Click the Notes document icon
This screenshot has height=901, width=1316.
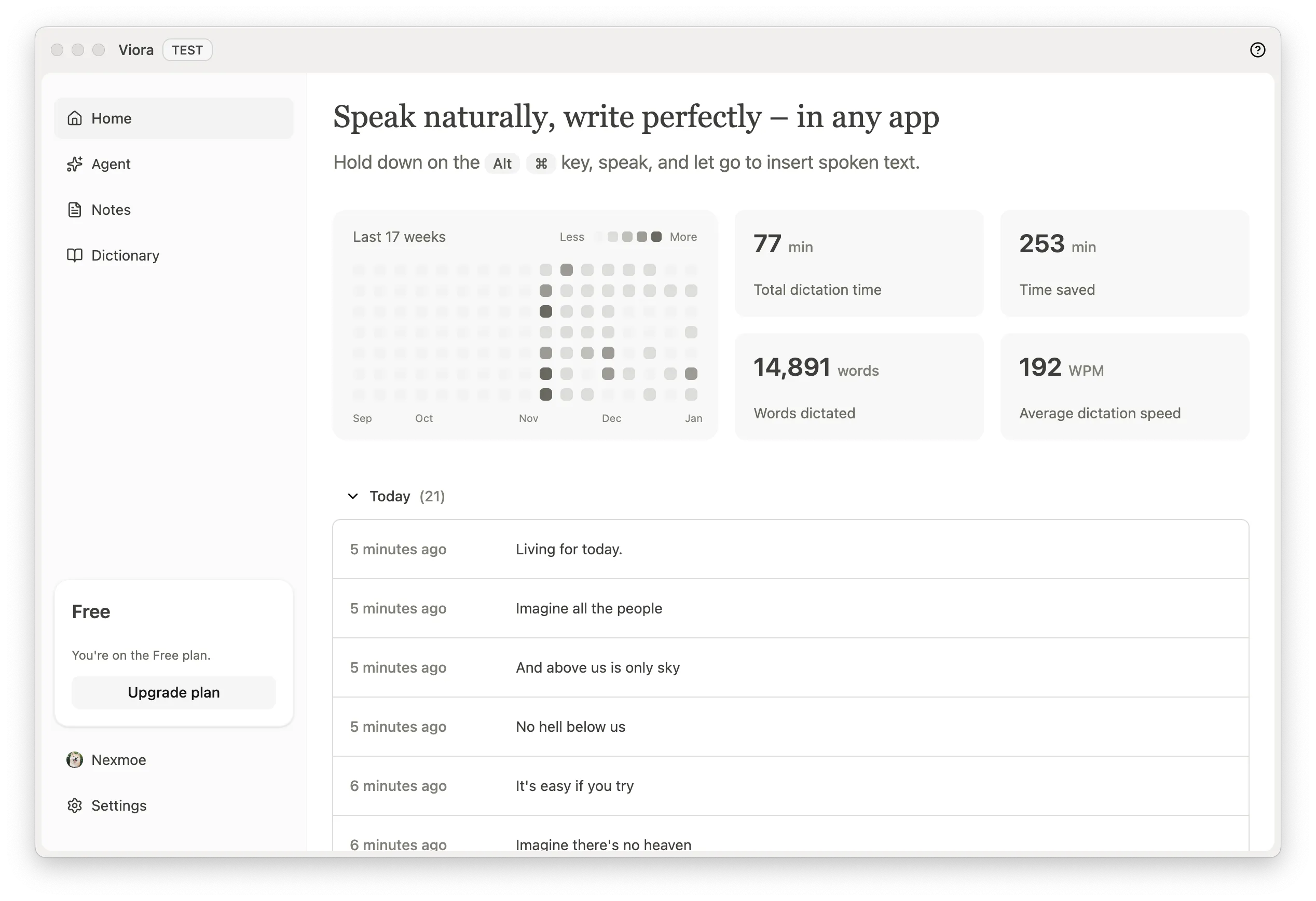[75, 210]
